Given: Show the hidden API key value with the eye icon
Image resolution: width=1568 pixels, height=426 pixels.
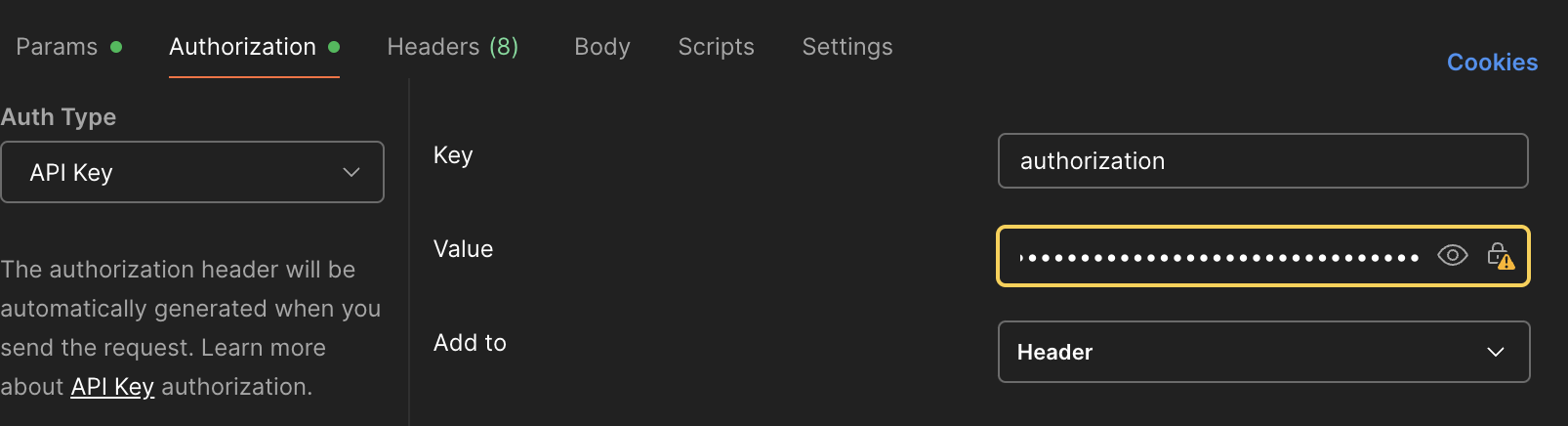Looking at the screenshot, I should [1452, 256].
